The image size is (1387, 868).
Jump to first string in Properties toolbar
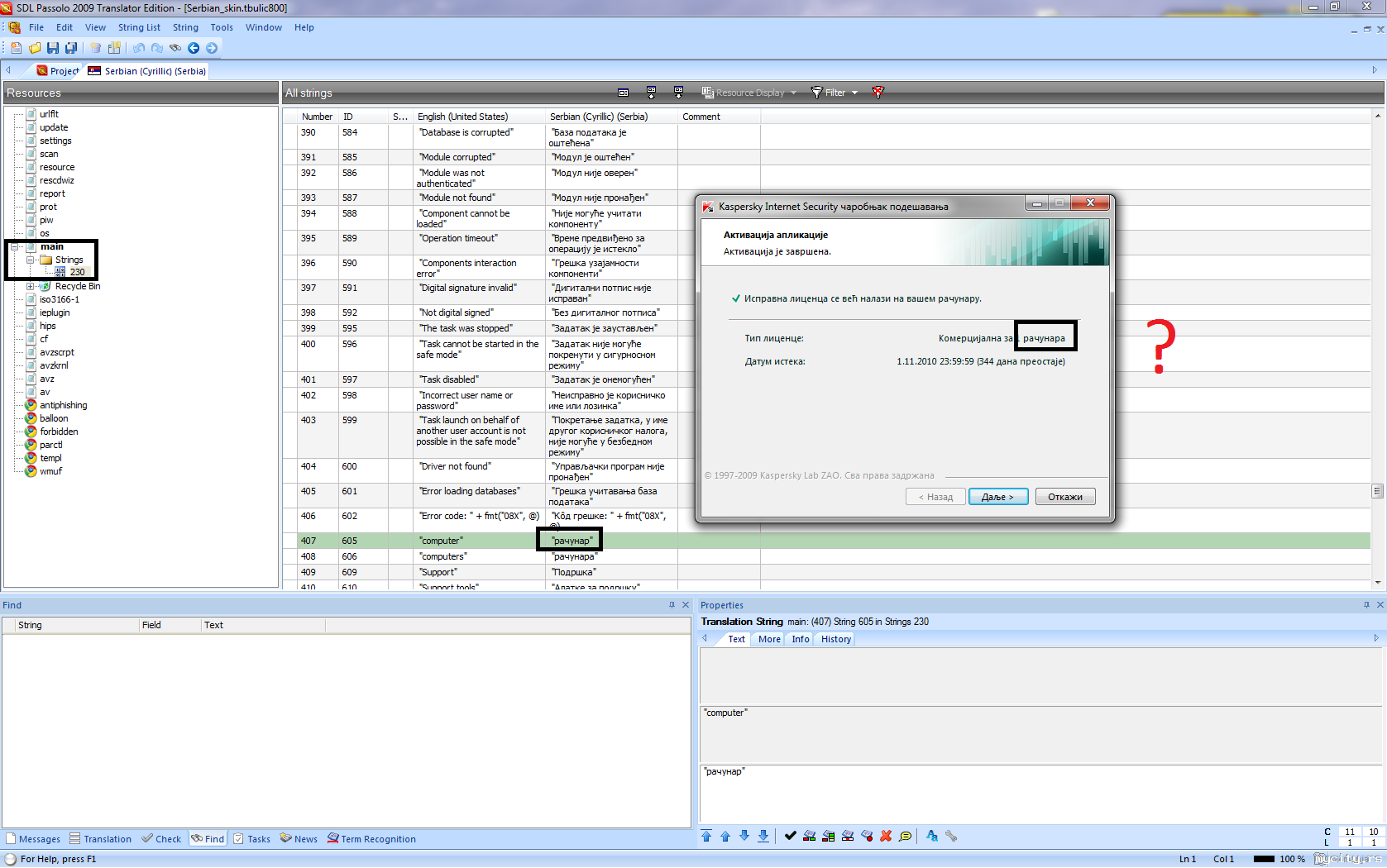[706, 836]
